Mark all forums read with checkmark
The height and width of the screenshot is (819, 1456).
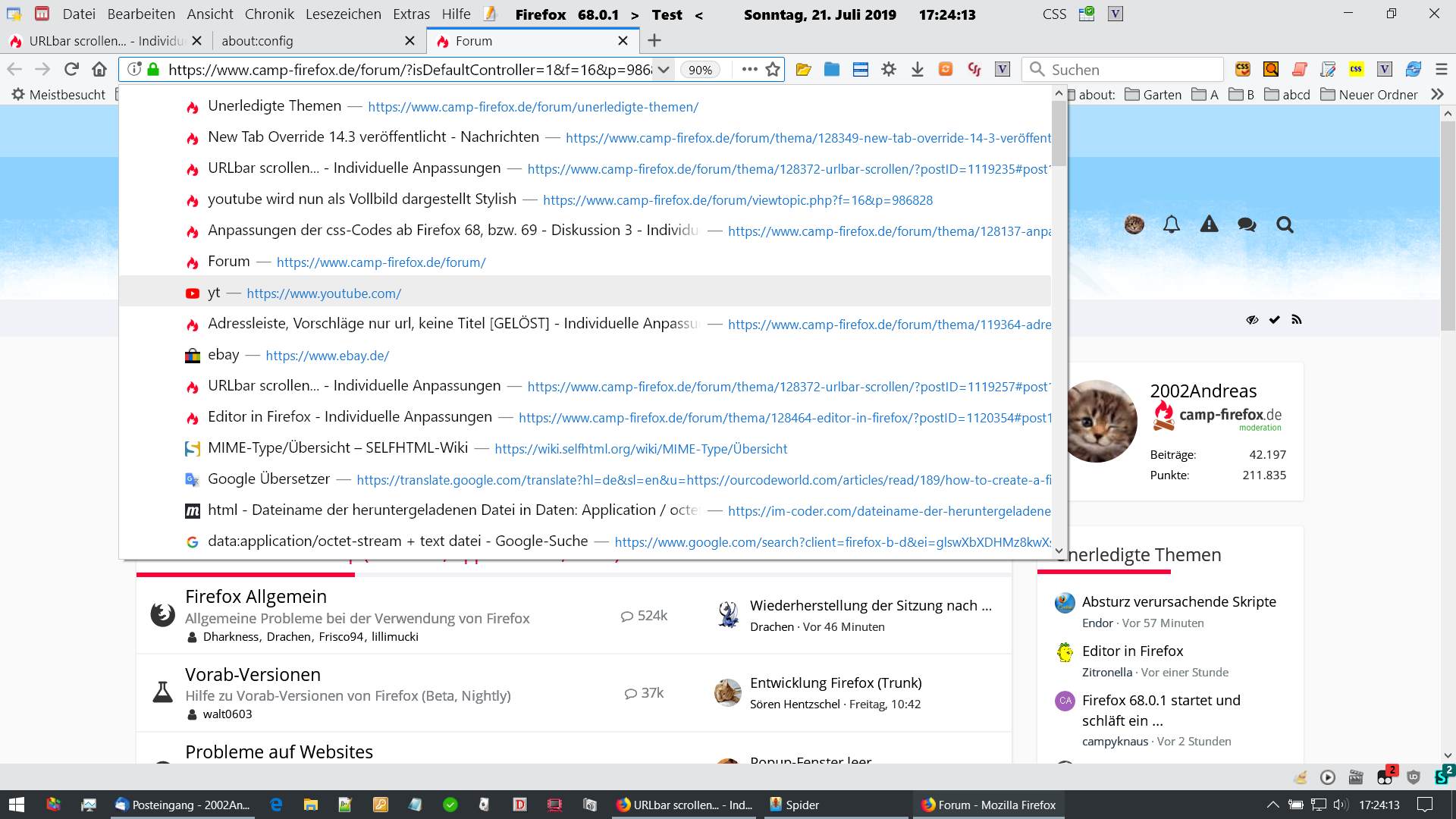[x=1275, y=320]
